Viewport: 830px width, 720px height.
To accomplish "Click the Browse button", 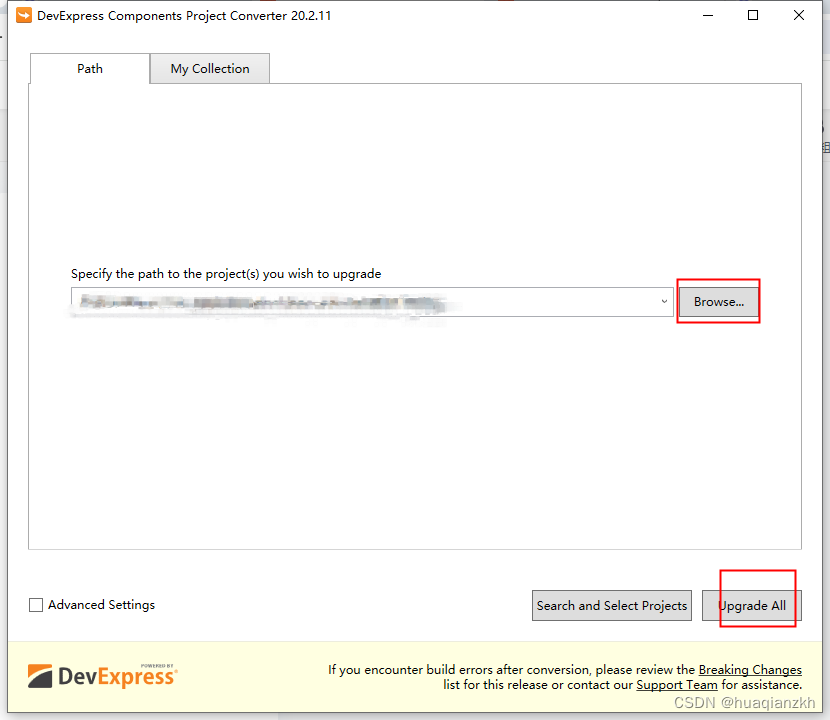I will coord(718,301).
